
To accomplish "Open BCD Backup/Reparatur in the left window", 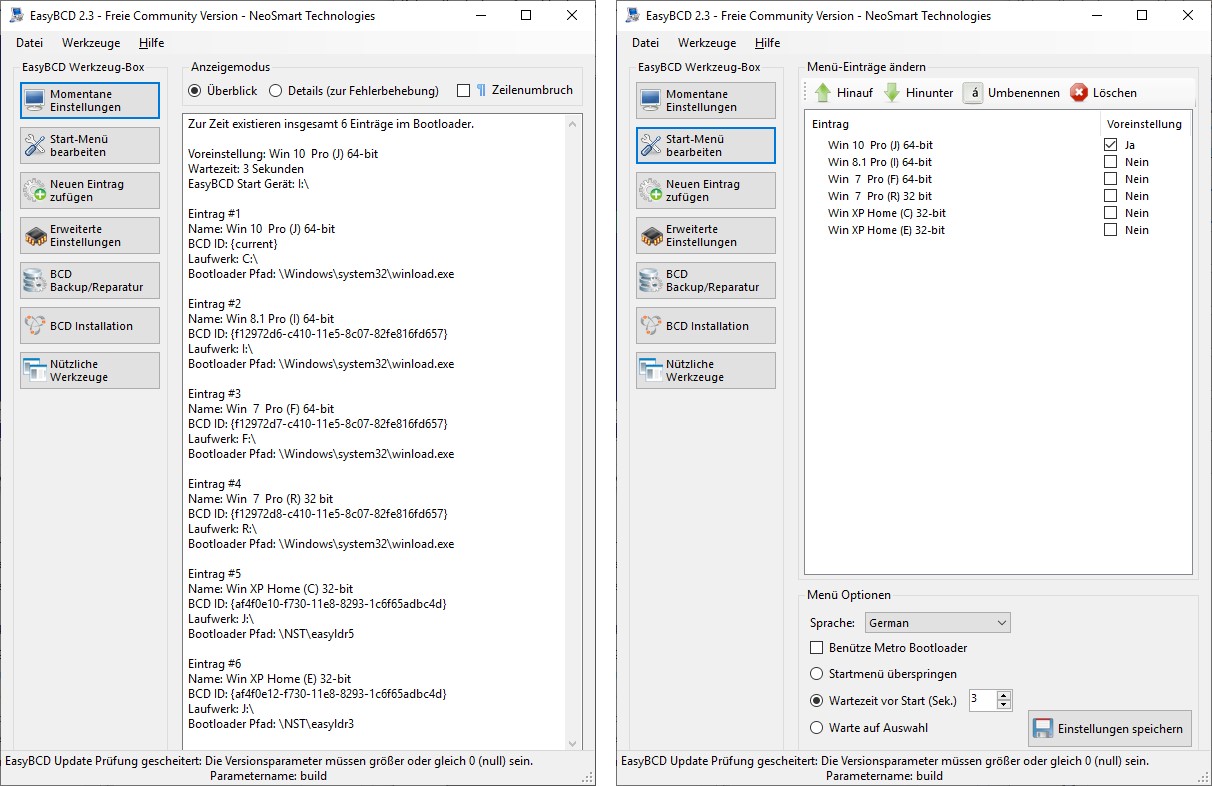I will (90, 280).
